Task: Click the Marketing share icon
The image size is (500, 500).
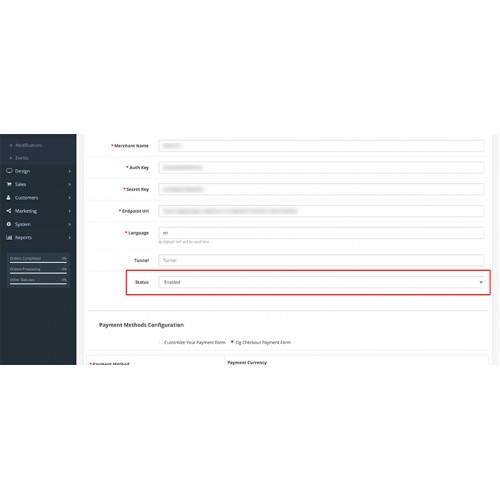Action: 9,211
